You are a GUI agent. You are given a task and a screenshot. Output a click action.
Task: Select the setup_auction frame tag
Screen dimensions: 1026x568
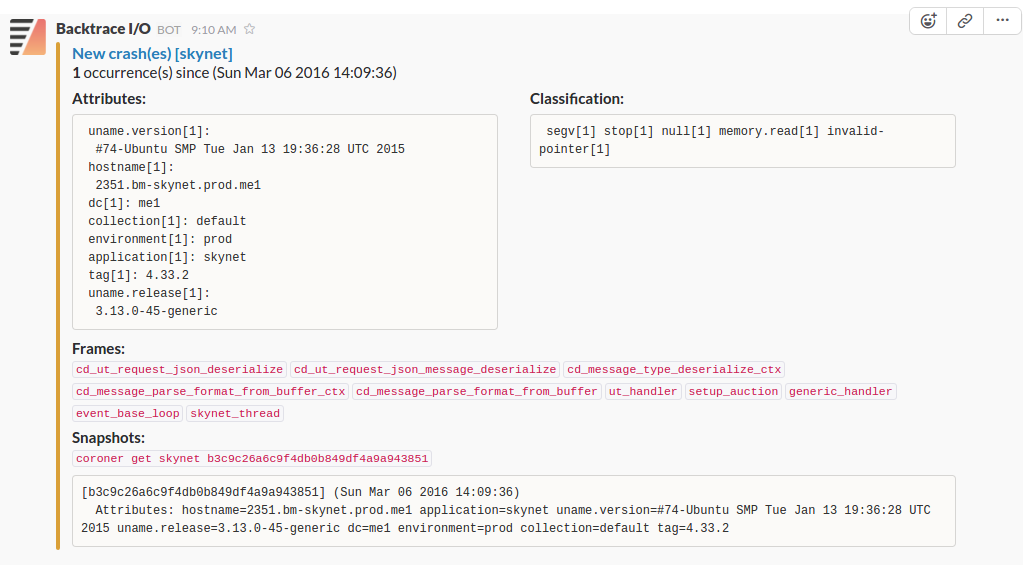[733, 392]
